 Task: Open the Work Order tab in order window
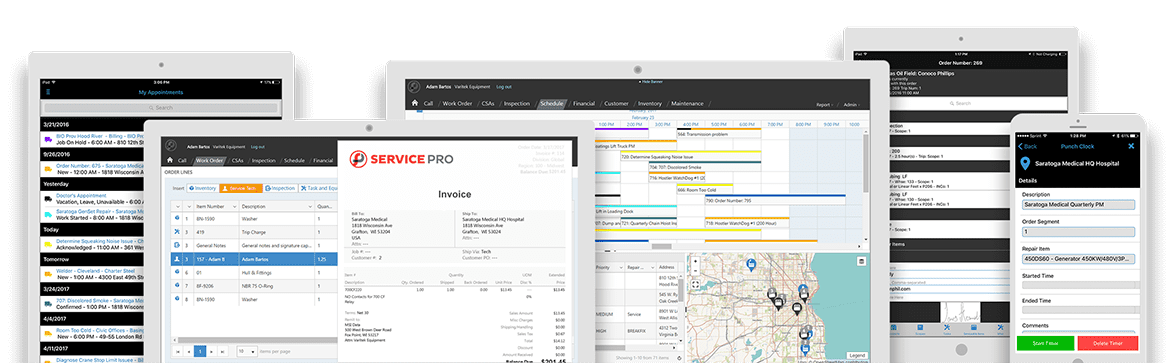tap(210, 161)
